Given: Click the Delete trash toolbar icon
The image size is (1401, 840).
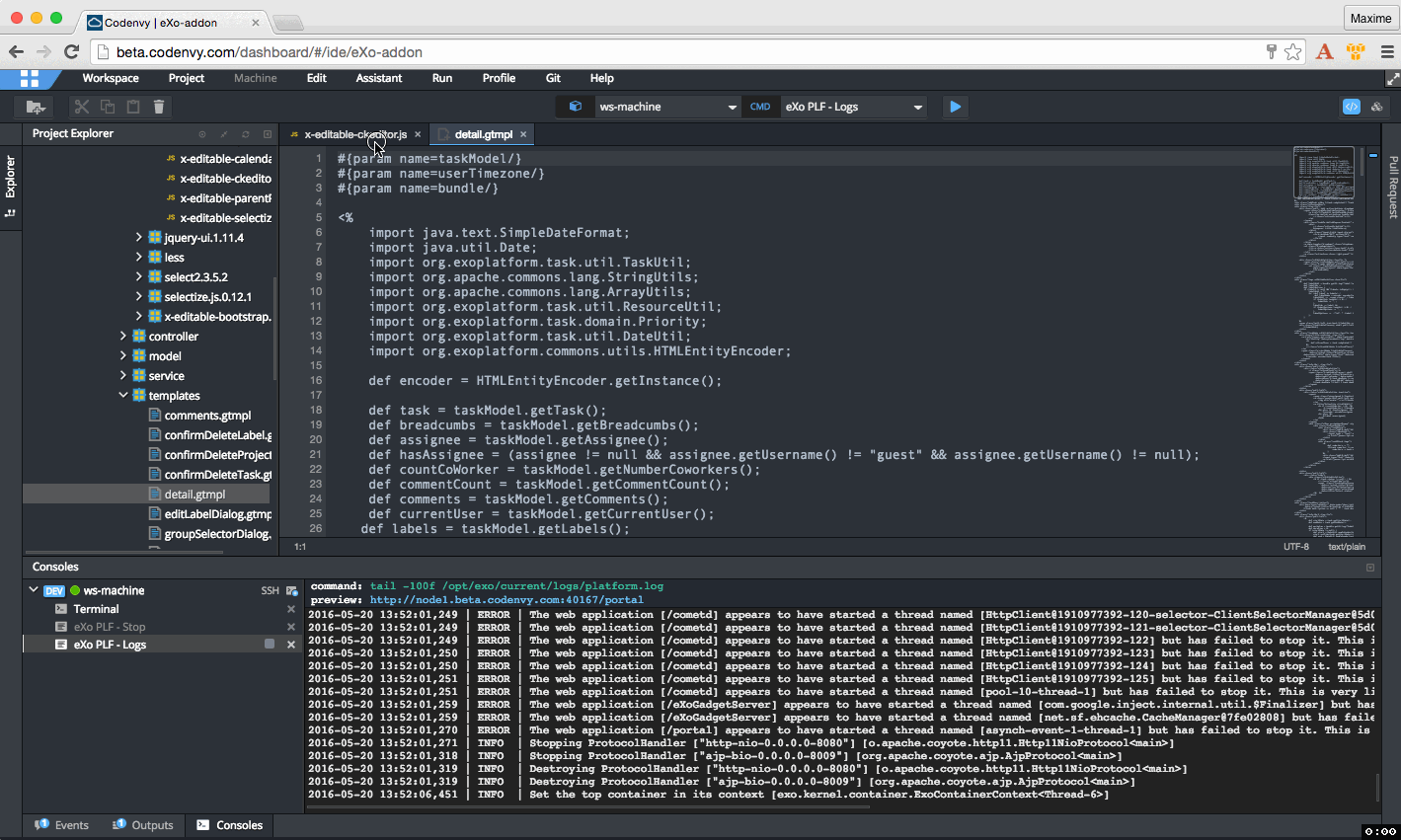Looking at the screenshot, I should 159,107.
